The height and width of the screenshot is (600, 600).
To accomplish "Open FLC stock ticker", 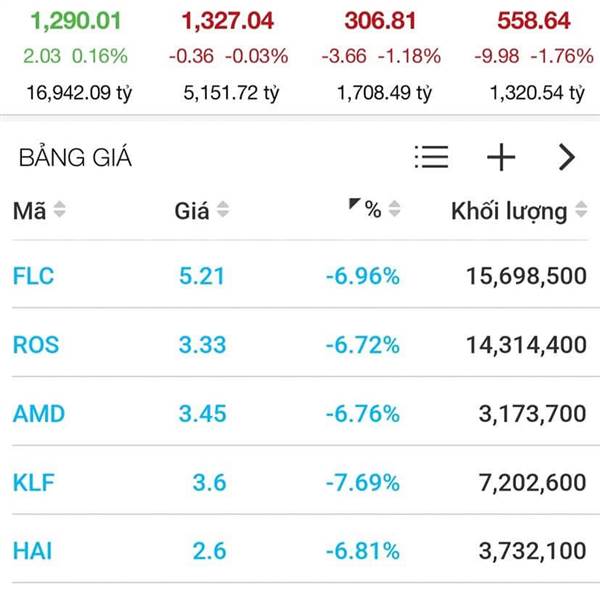I will click(x=33, y=276).
